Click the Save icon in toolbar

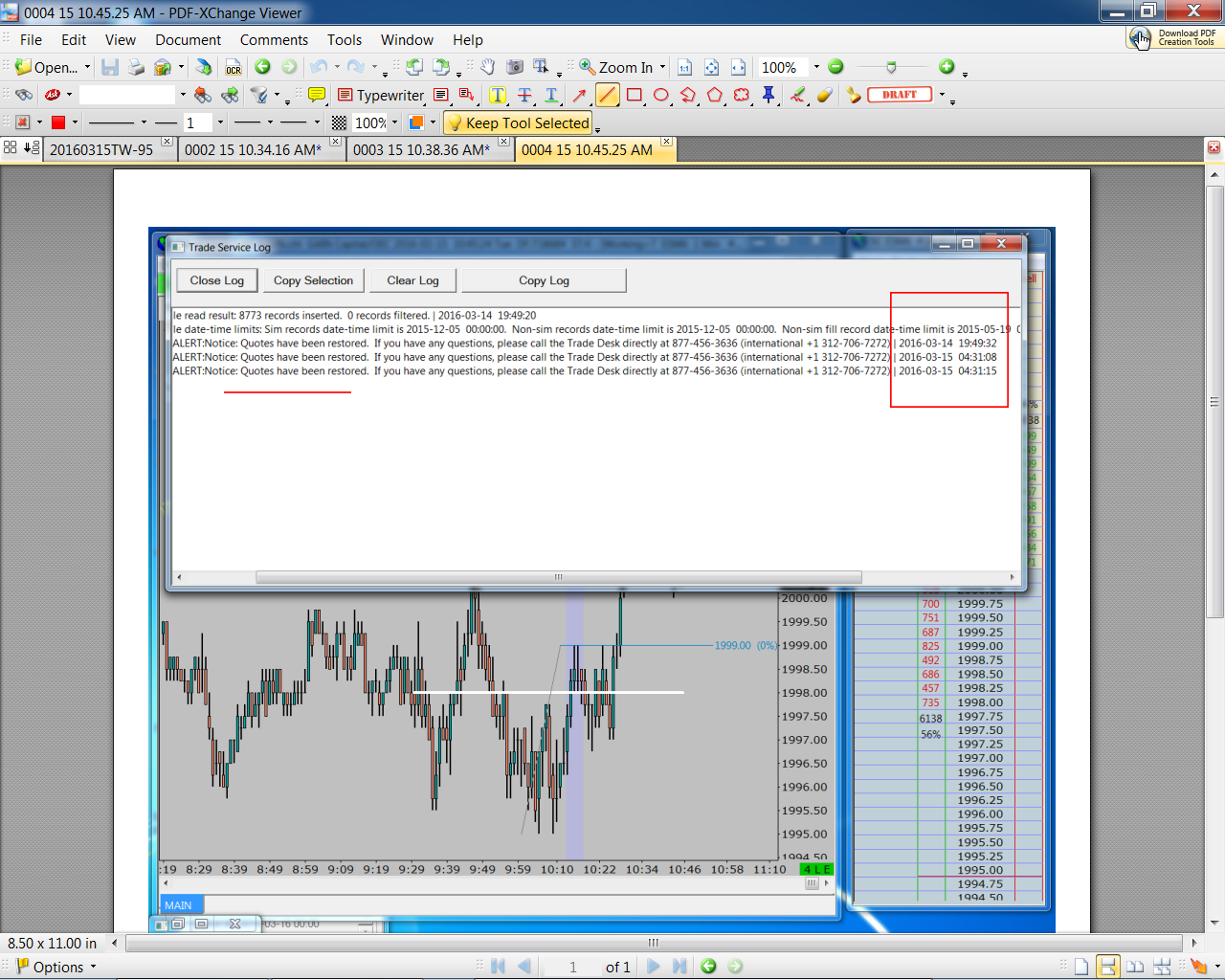click(x=110, y=67)
